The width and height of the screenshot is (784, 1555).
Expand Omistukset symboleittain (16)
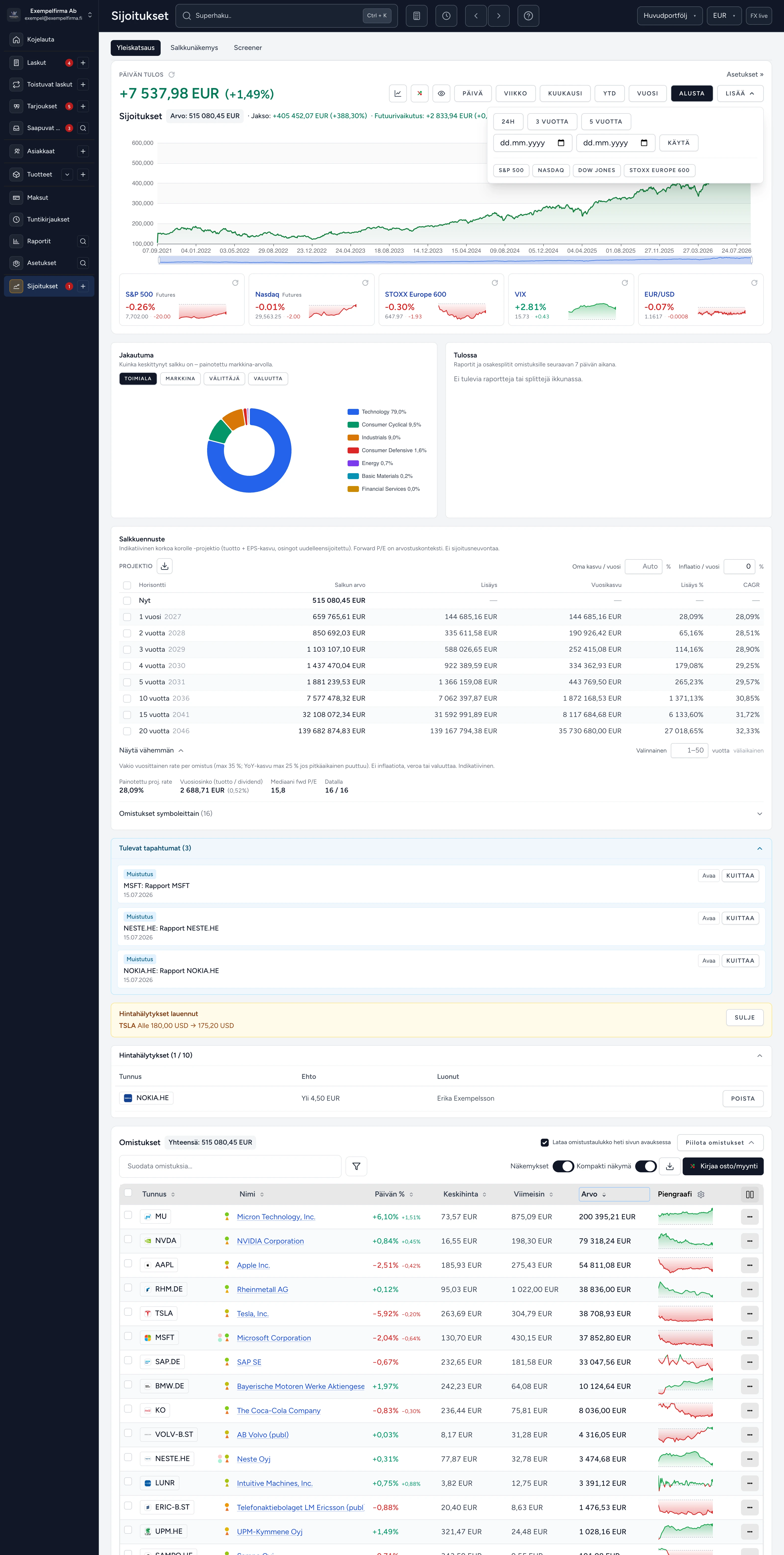(441, 814)
